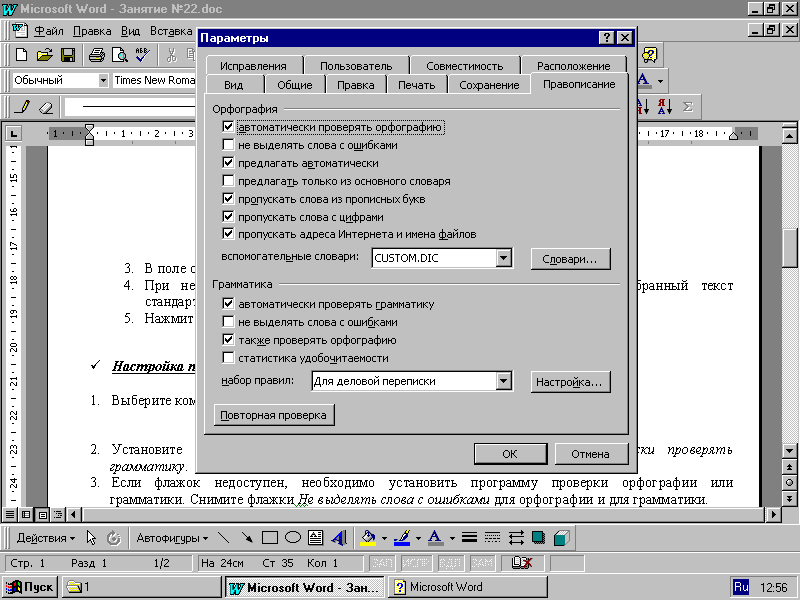
Task: Open Line Style options icon
Action: point(469,538)
